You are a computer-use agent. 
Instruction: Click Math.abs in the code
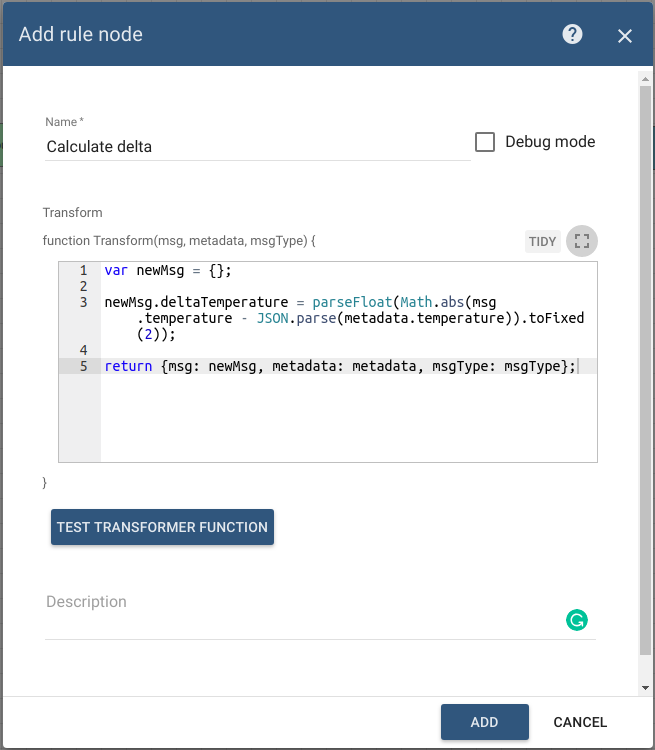pyautogui.click(x=432, y=302)
